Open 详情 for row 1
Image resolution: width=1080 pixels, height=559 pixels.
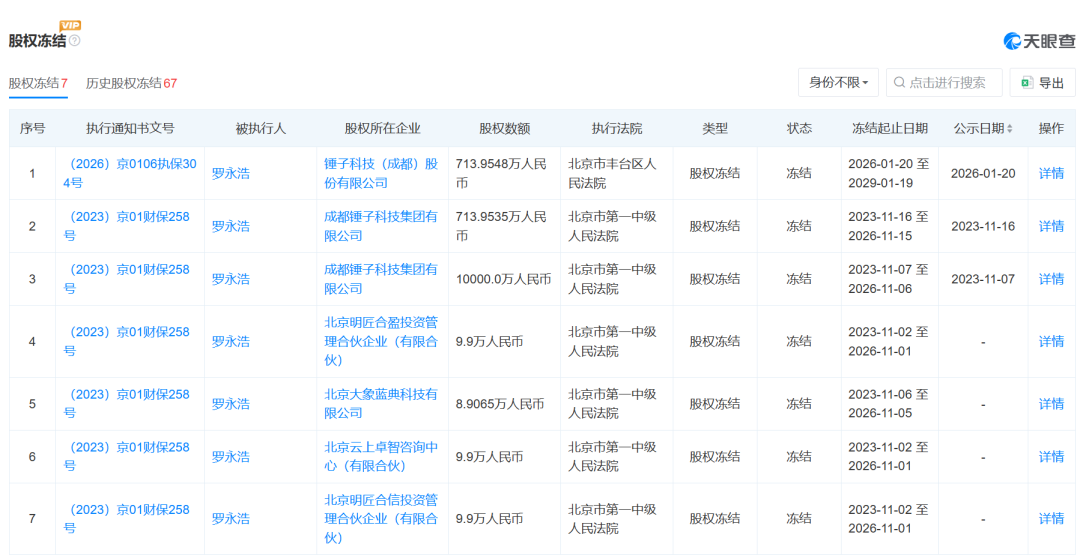pyautogui.click(x=1051, y=173)
